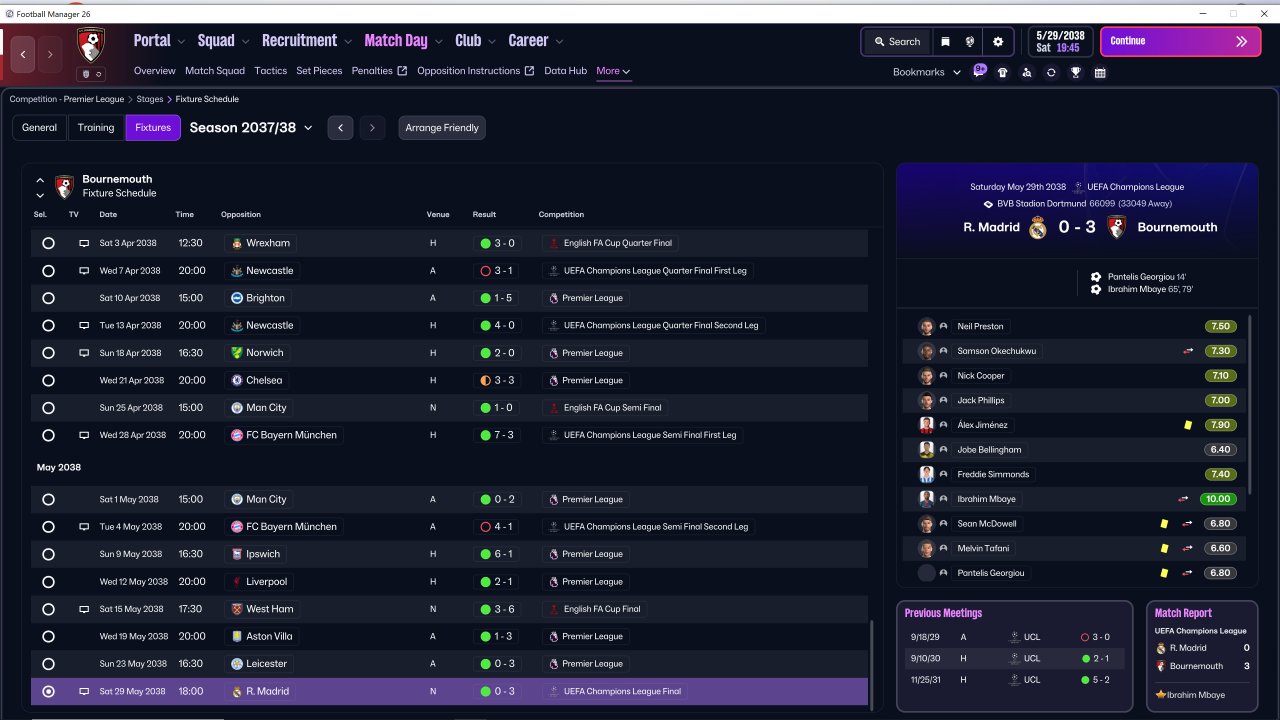Image resolution: width=1280 pixels, height=720 pixels.
Task: Expand the Portal menu chevron
Action: (181, 42)
